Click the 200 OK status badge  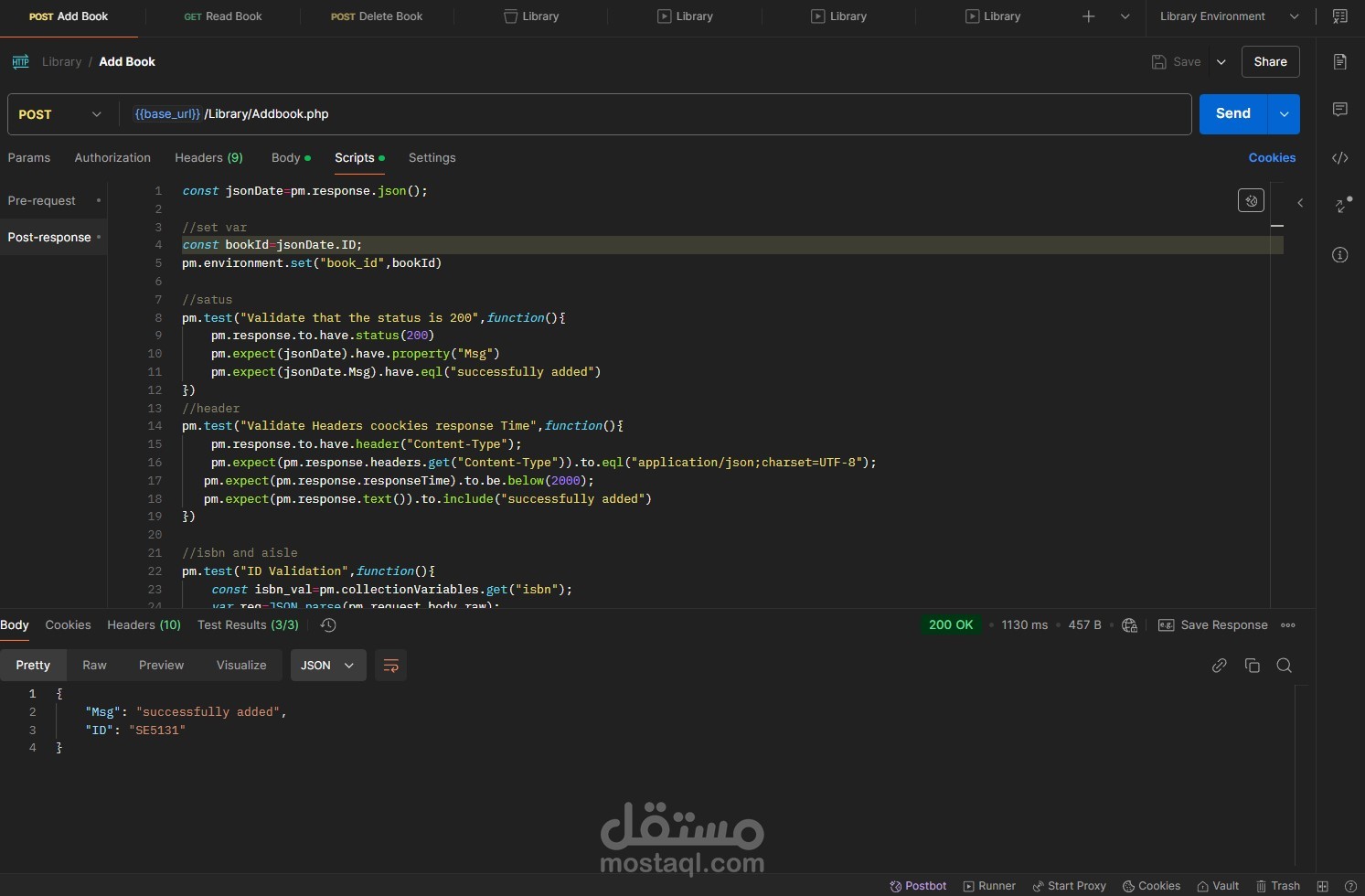point(951,625)
